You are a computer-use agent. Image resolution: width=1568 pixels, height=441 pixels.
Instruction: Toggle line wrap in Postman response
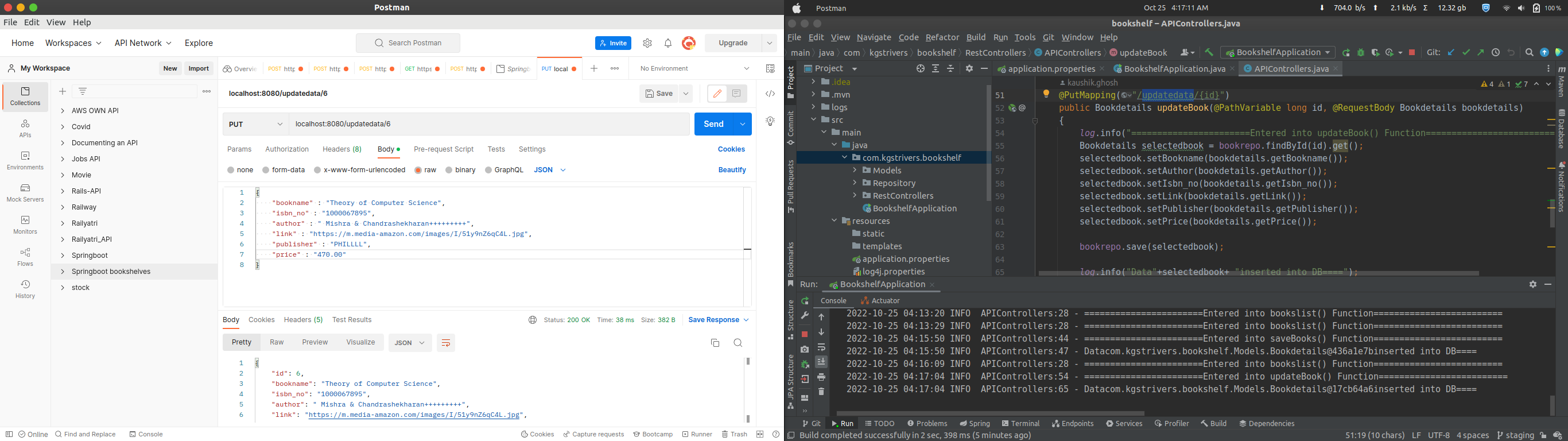[x=445, y=343]
